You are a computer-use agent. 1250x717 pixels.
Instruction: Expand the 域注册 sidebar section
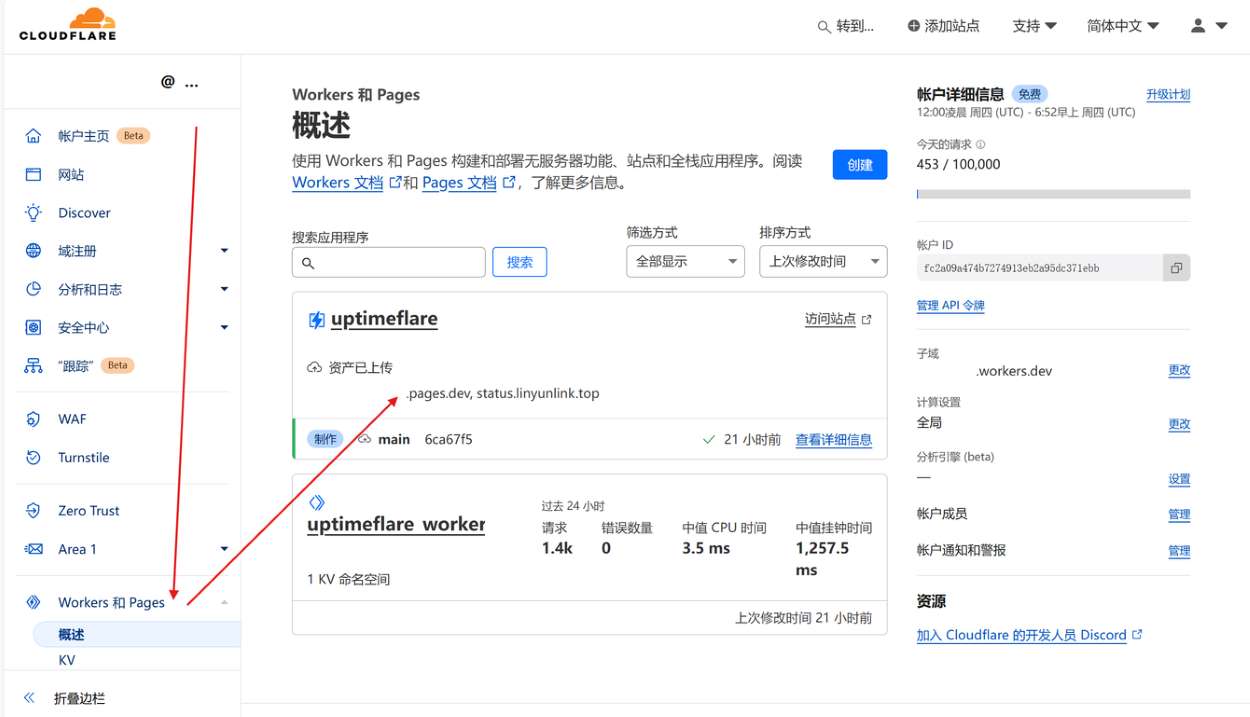(x=224, y=251)
